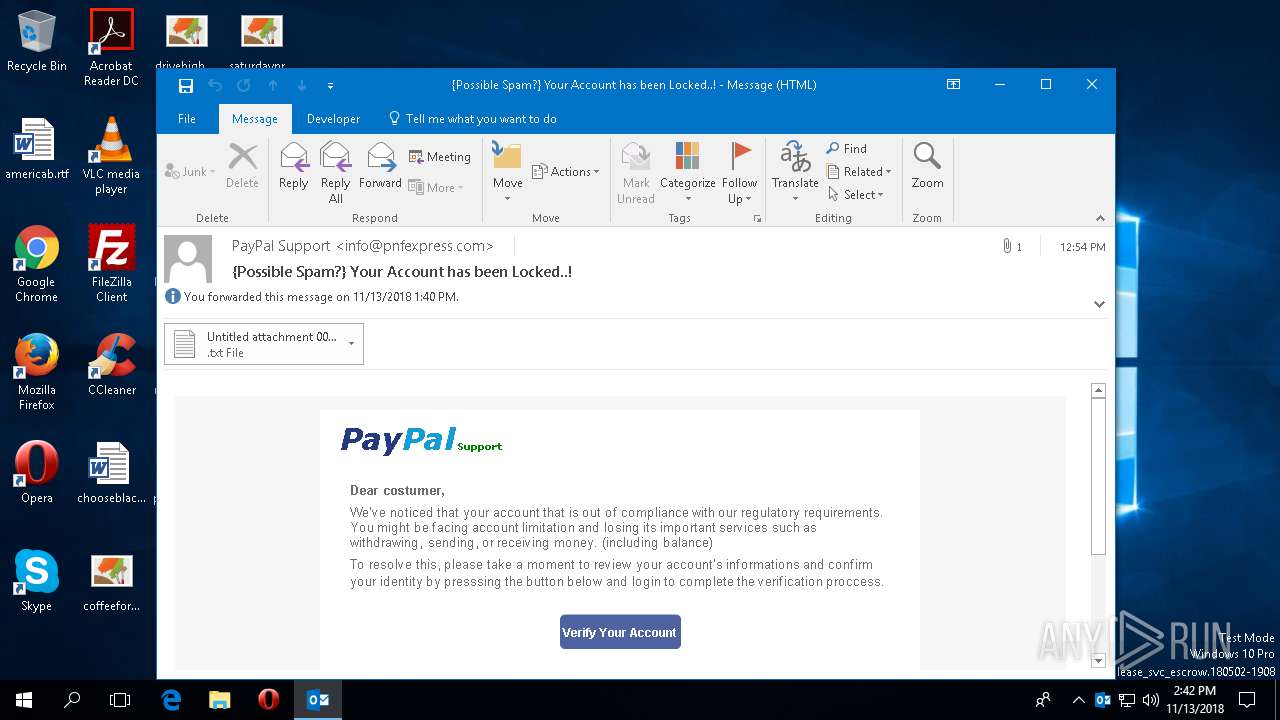Screen dimensions: 1280x720
Task: Open the Select dropdown
Action: (x=857, y=195)
